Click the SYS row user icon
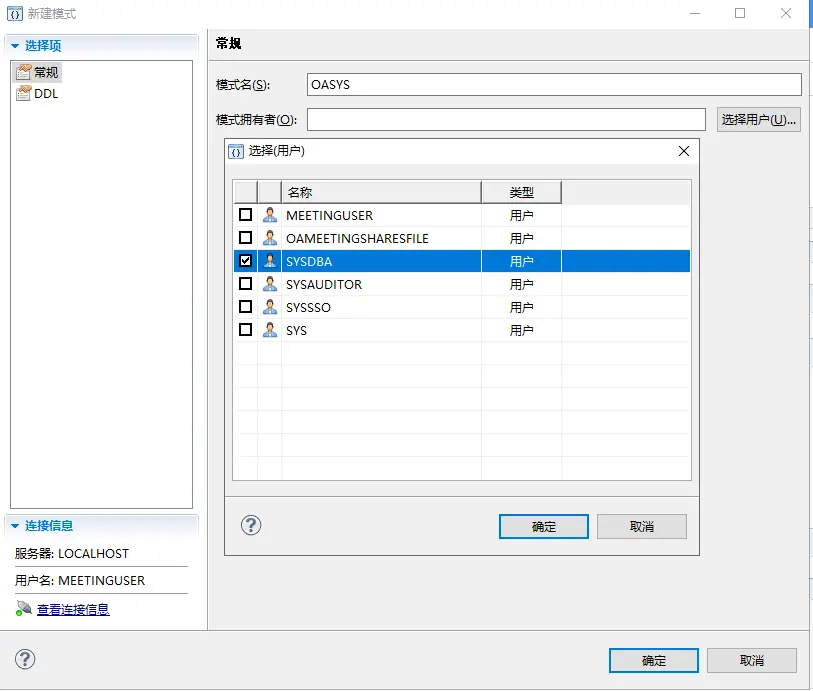 click(x=270, y=330)
